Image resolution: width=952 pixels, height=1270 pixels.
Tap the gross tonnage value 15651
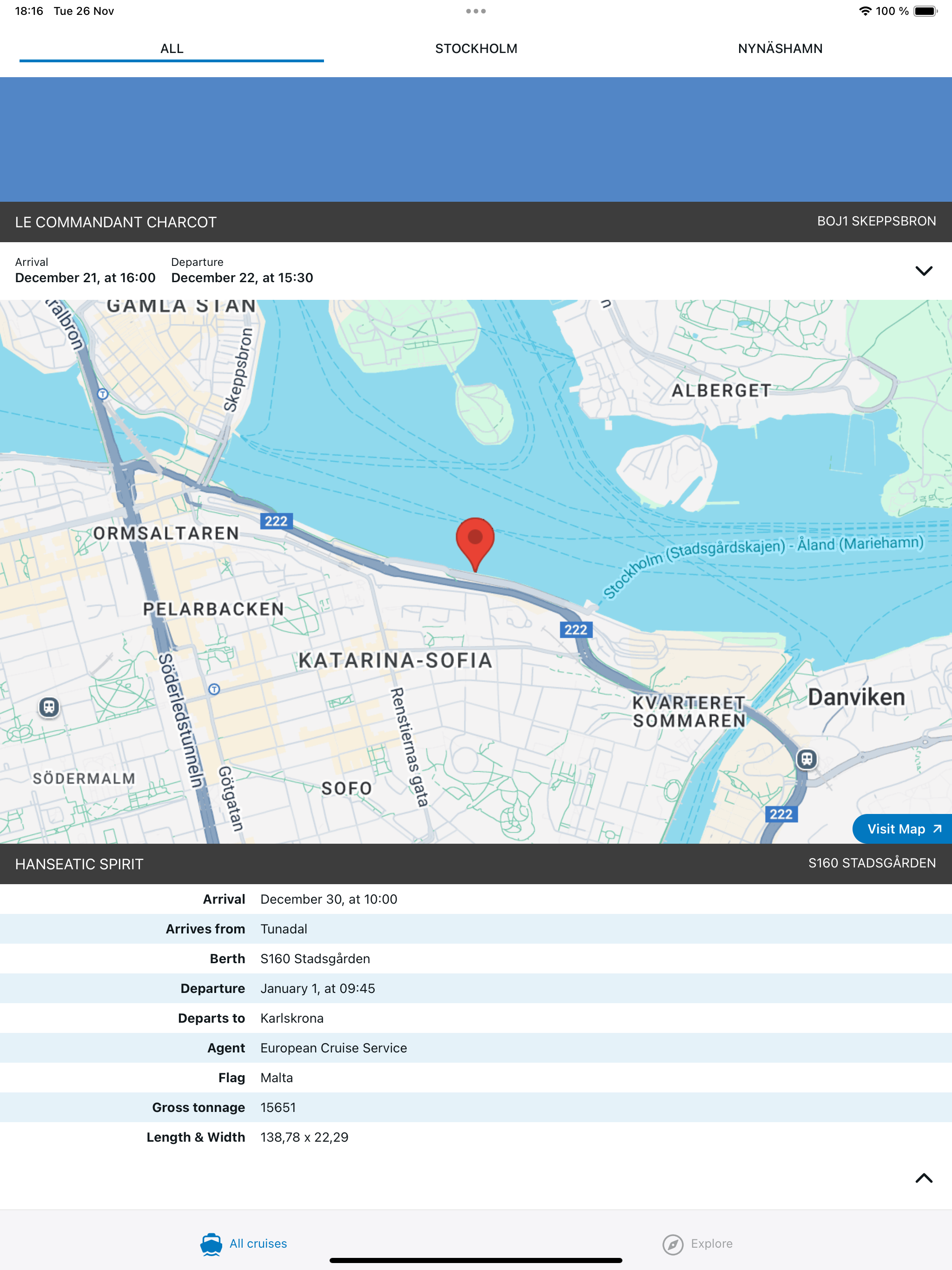pyautogui.click(x=278, y=1107)
